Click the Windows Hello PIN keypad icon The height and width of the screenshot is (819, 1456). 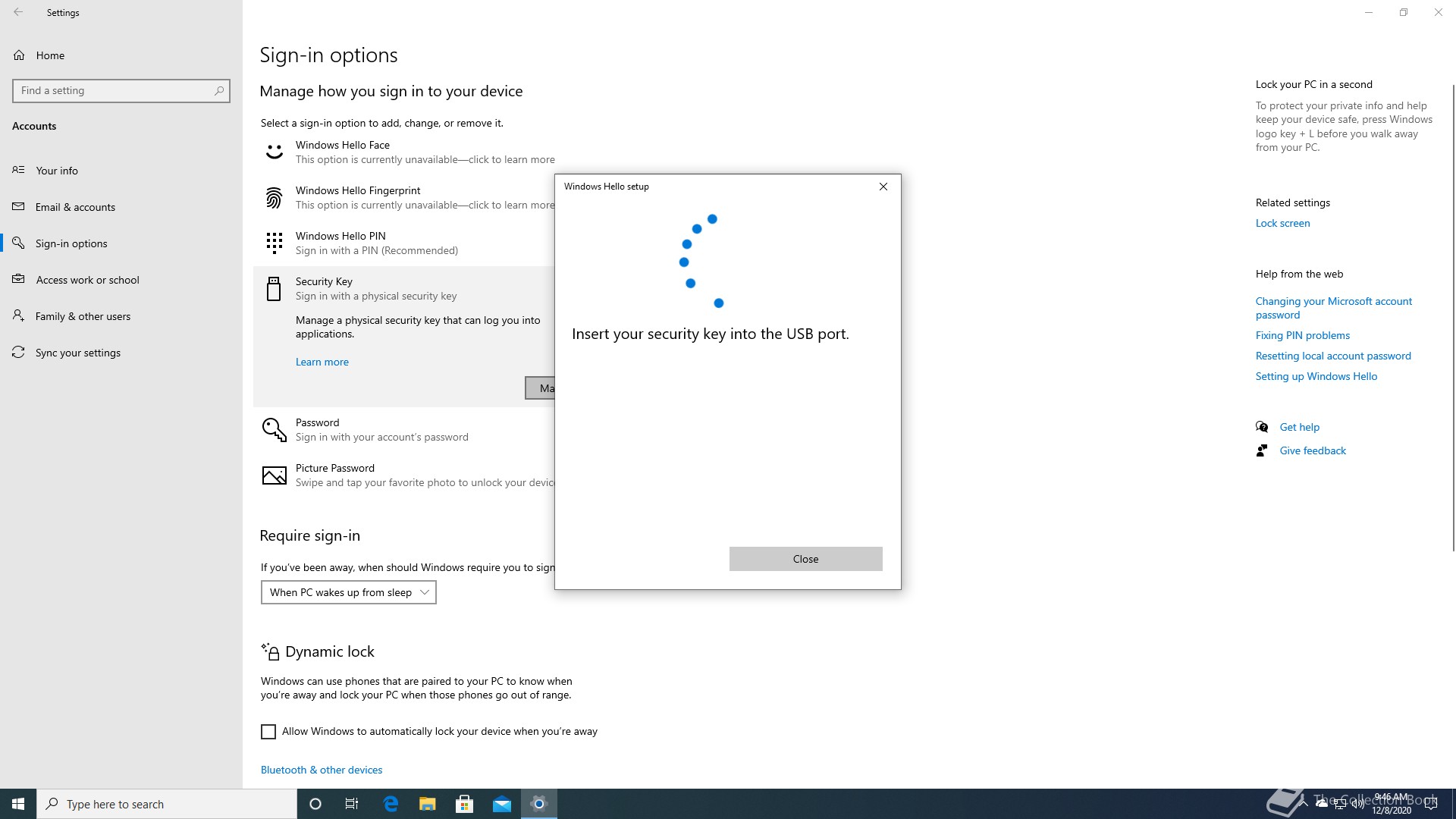click(274, 243)
